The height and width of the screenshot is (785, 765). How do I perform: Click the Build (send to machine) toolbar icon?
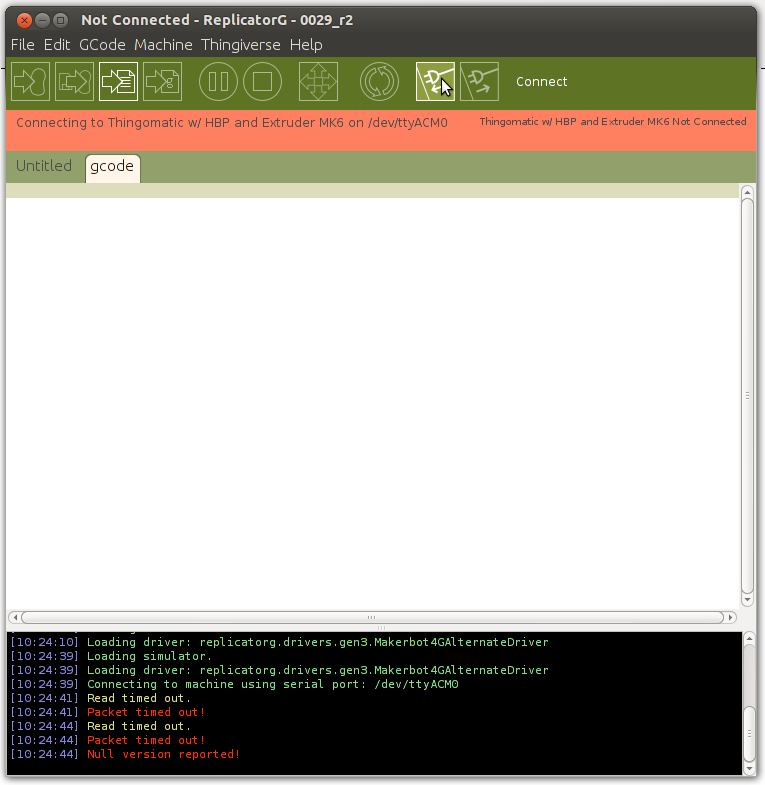pyautogui.click(x=30, y=82)
